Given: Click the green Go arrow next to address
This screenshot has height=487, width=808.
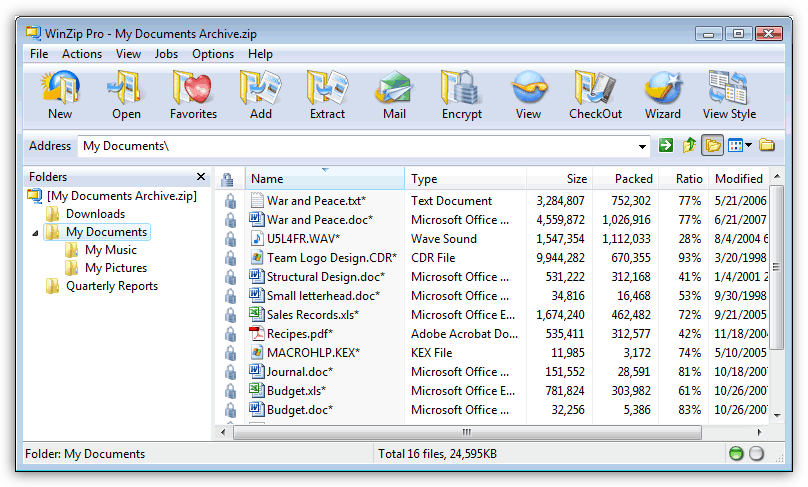Looking at the screenshot, I should [665, 145].
